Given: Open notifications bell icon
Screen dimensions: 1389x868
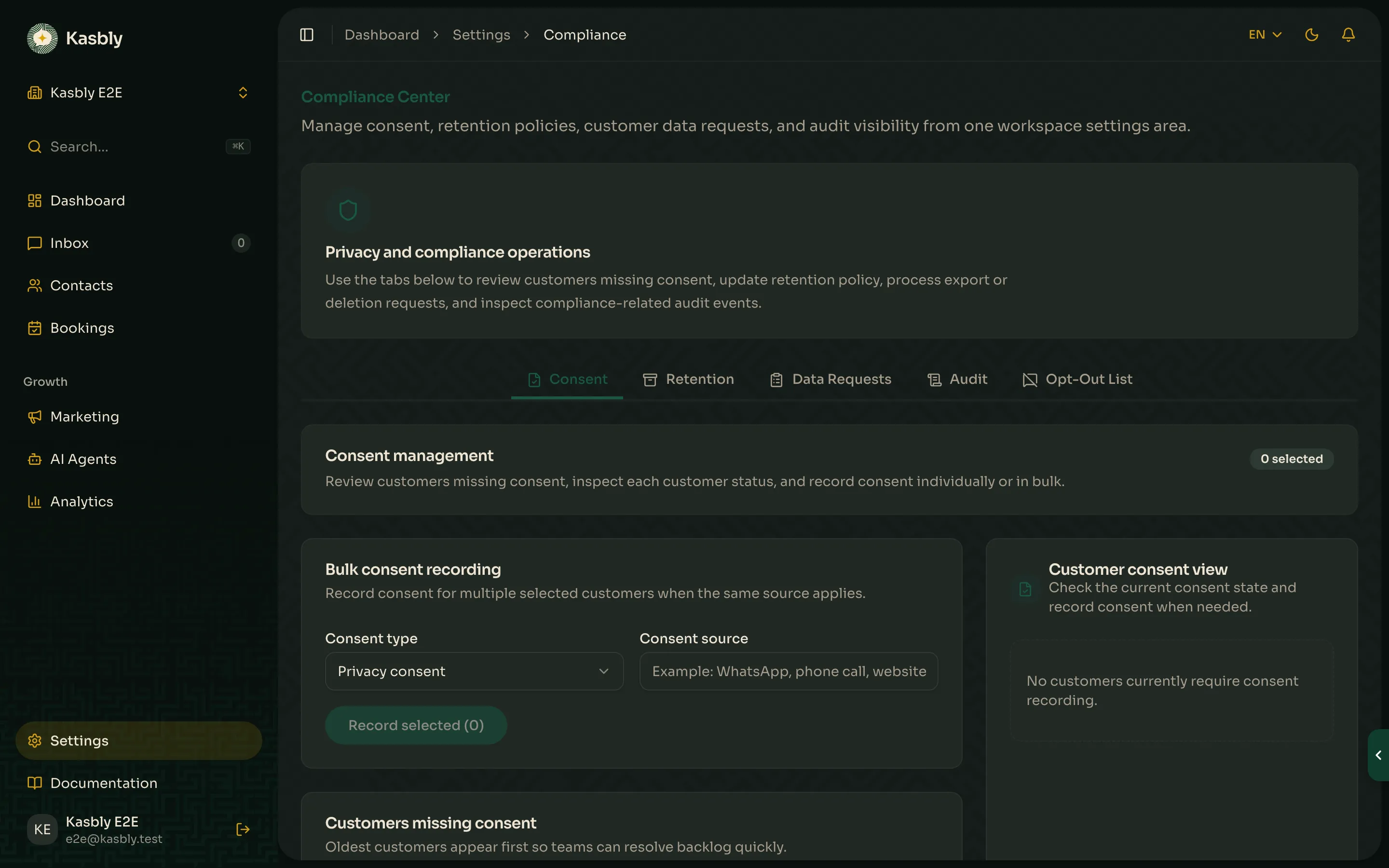Looking at the screenshot, I should point(1348,35).
